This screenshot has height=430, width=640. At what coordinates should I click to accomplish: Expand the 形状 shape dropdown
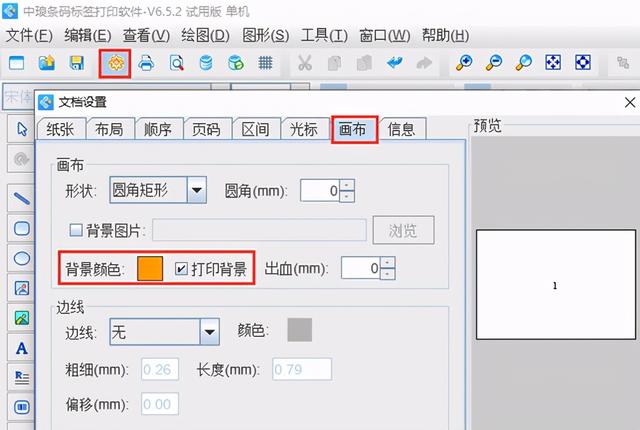[x=197, y=190]
